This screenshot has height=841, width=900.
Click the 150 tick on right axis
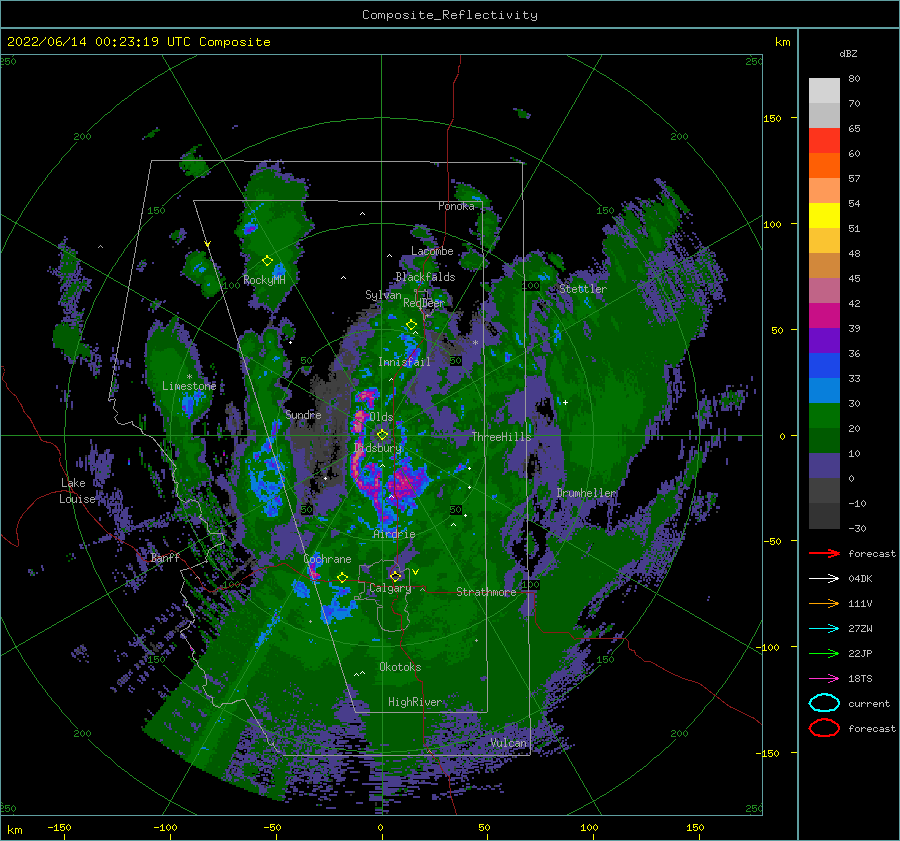click(x=772, y=118)
